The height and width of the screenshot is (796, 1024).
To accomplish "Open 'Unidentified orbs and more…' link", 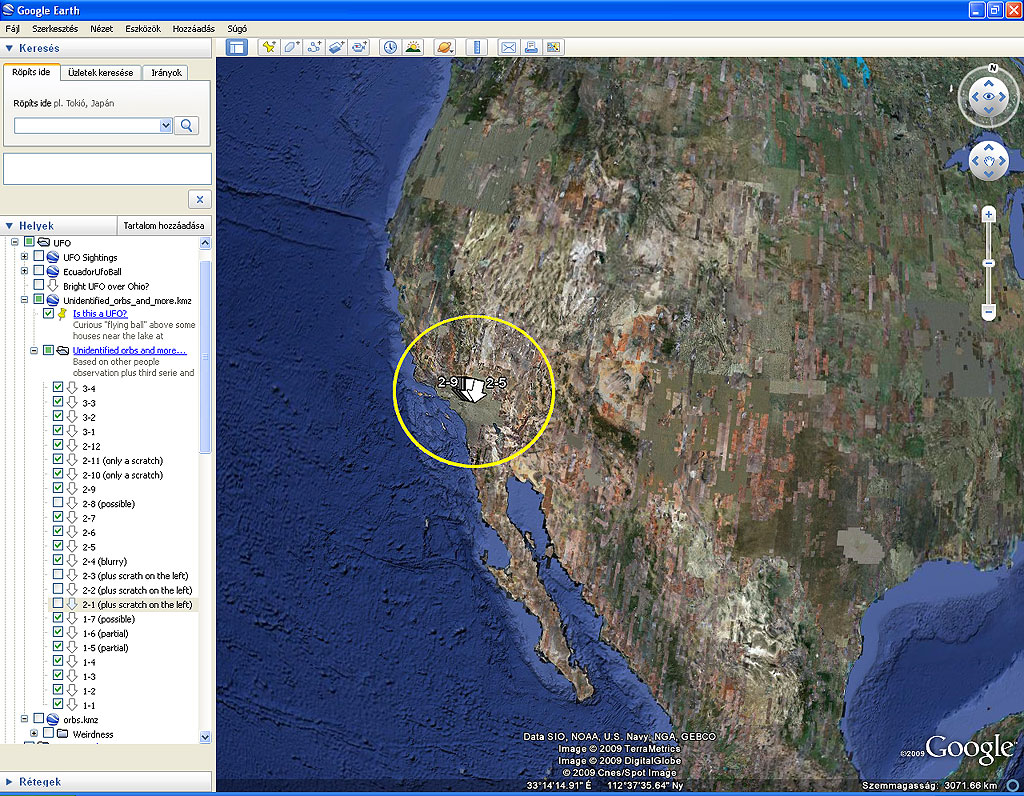I will pos(129,350).
